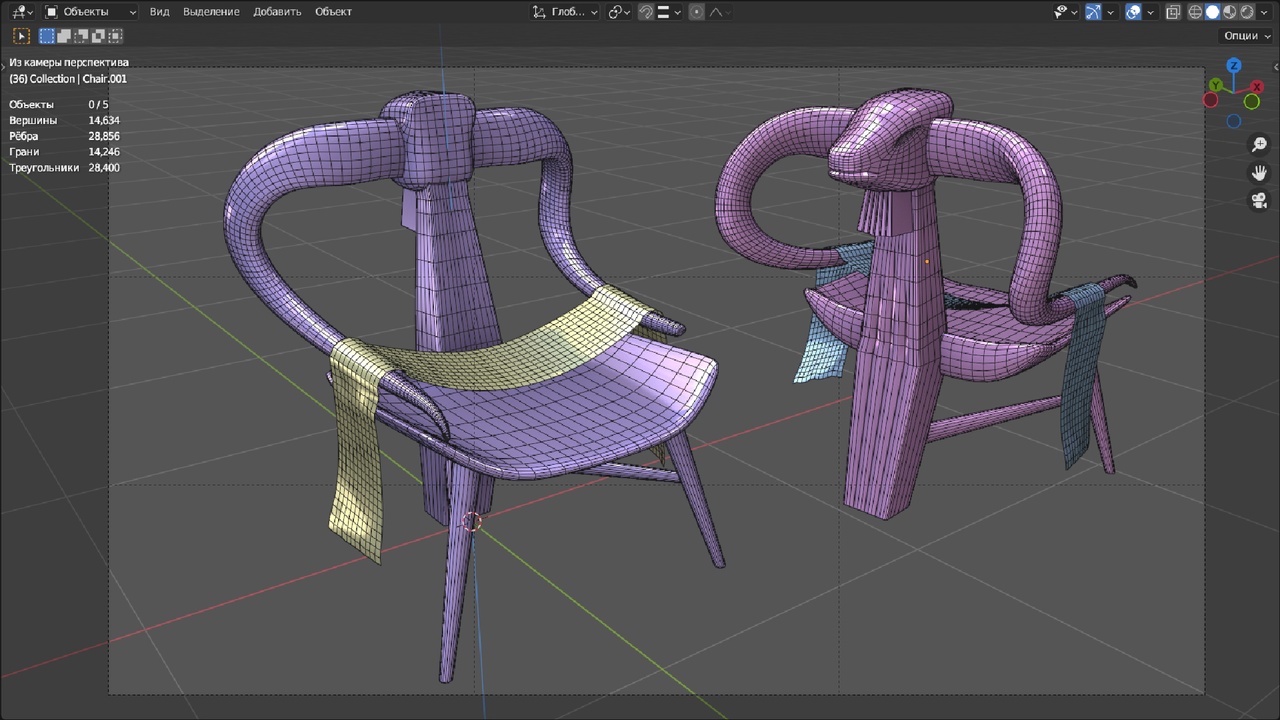Open the Опции dropdown
This screenshot has width=1280, height=720.
tap(1246, 36)
